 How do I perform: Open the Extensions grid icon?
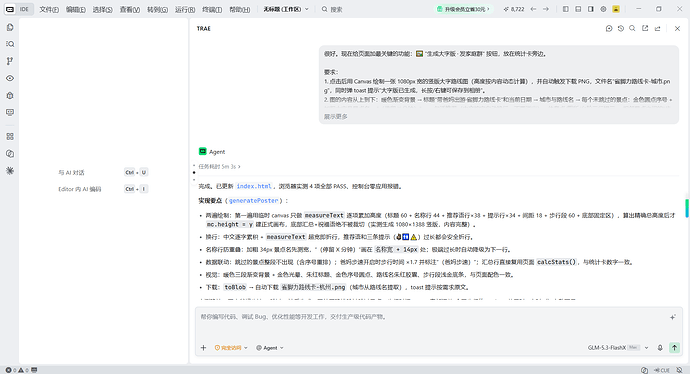[x=10, y=137]
